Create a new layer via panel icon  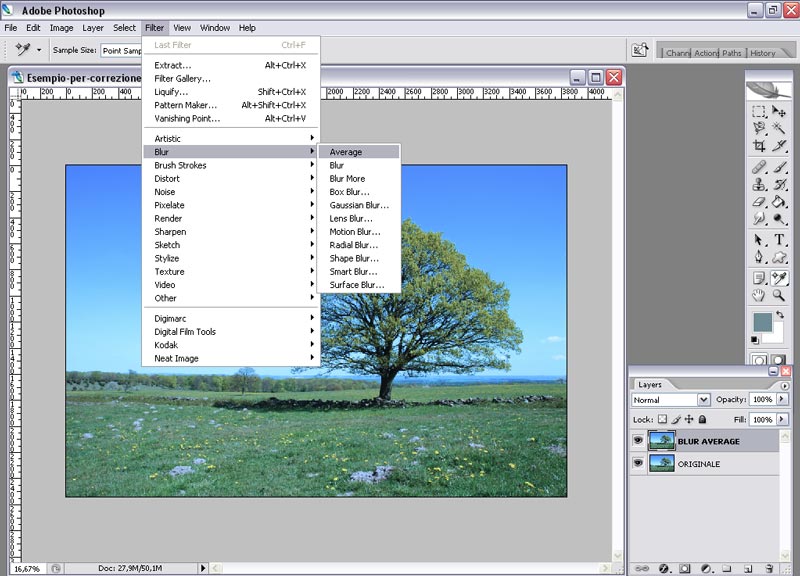tap(747, 568)
